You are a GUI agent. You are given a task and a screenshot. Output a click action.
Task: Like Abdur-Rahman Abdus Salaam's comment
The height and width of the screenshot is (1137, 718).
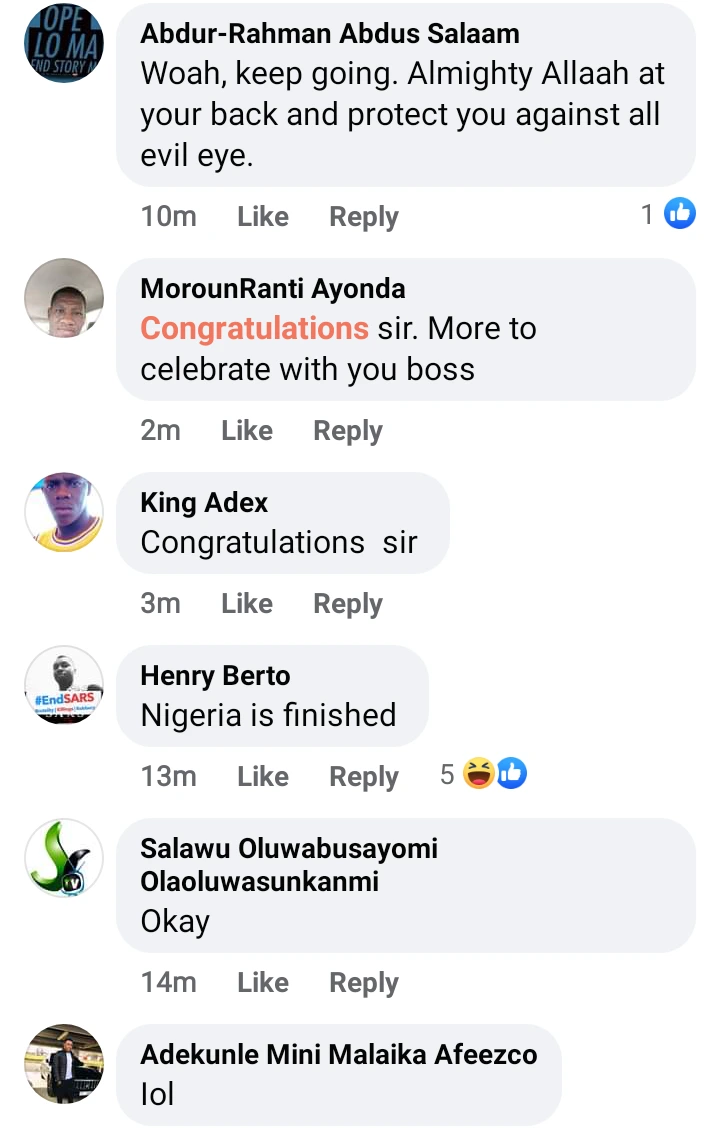(263, 217)
